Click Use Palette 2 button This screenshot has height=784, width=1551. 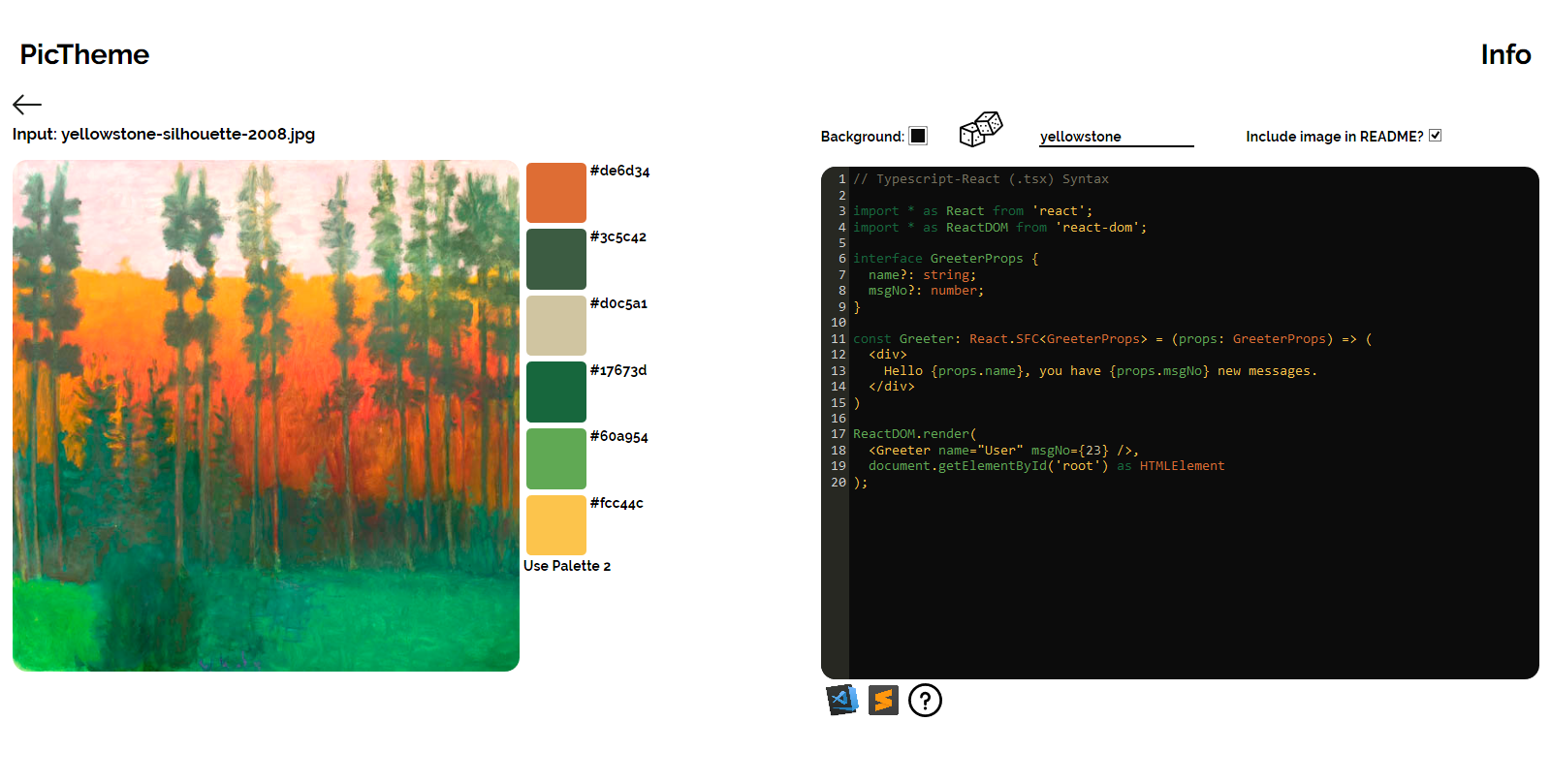[x=567, y=566]
